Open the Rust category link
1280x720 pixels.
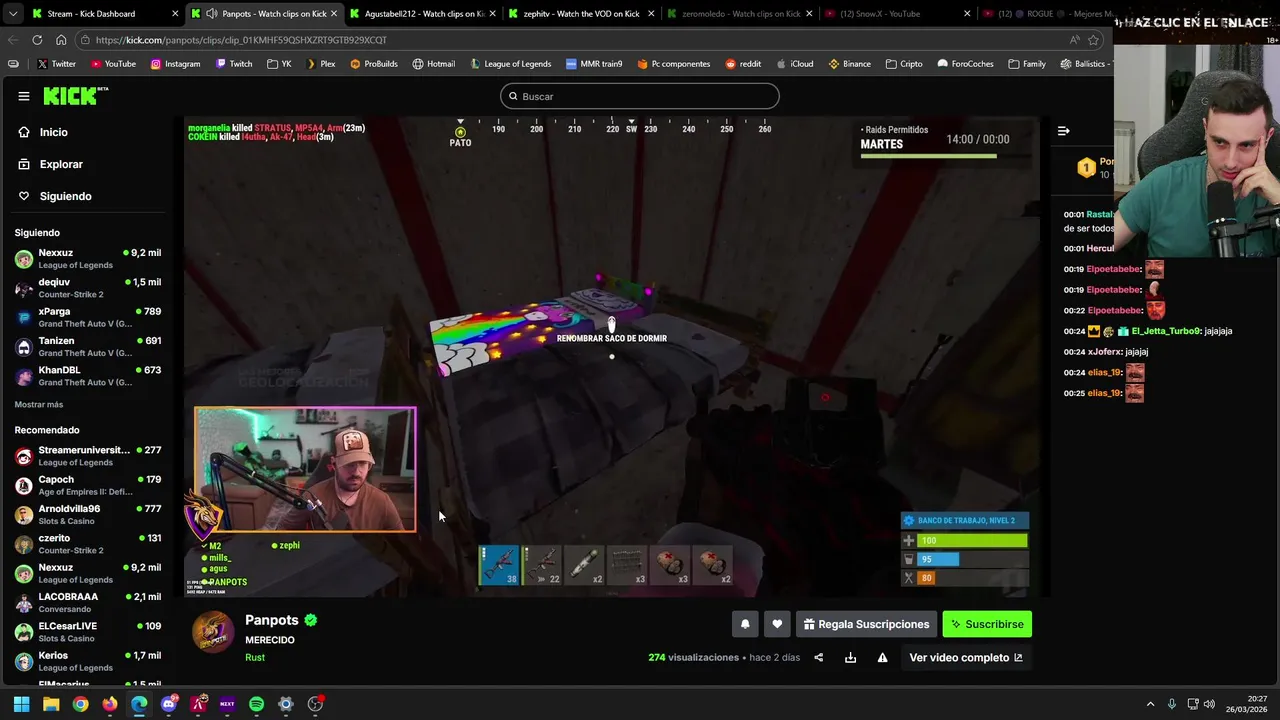(255, 657)
